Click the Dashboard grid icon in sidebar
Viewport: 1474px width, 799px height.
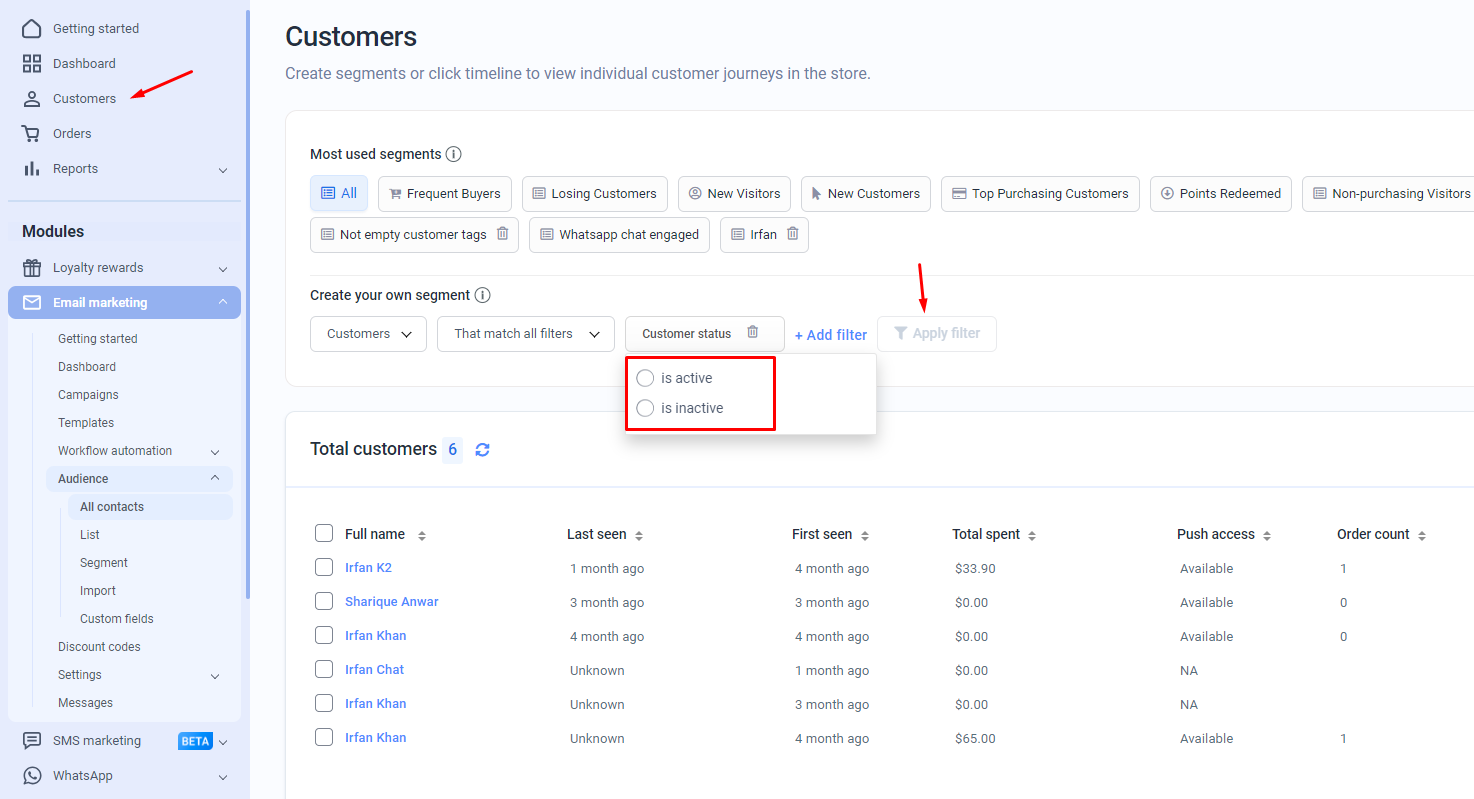point(32,63)
